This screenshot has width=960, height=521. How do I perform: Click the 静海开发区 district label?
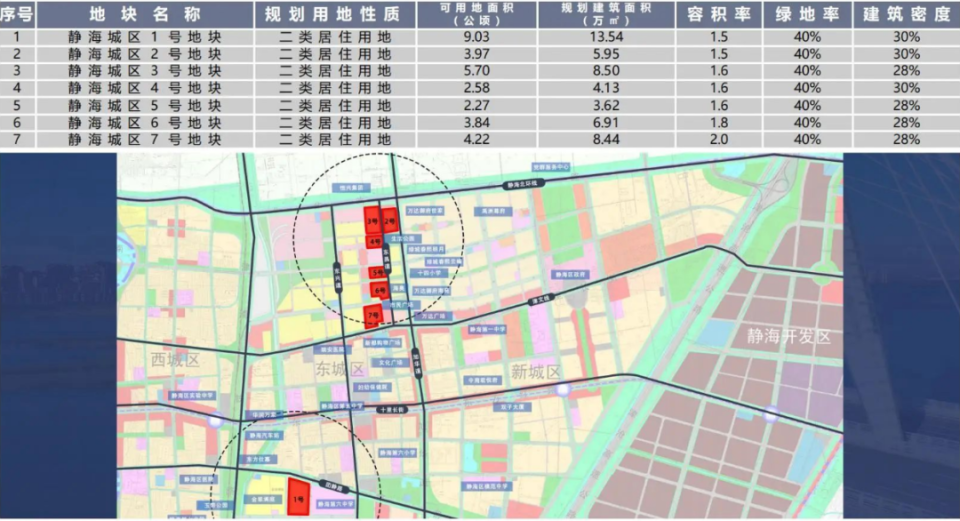coord(789,336)
